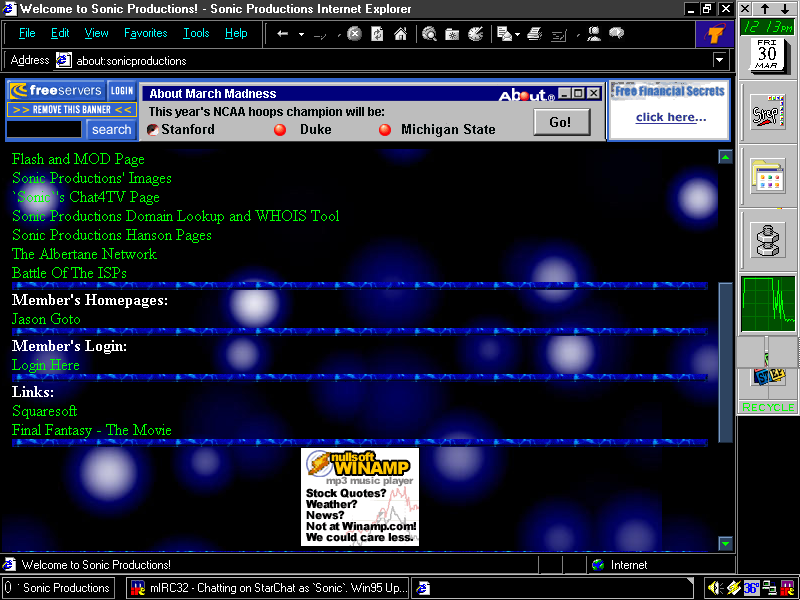
Task: Open the Search pane icon
Action: (x=429, y=33)
